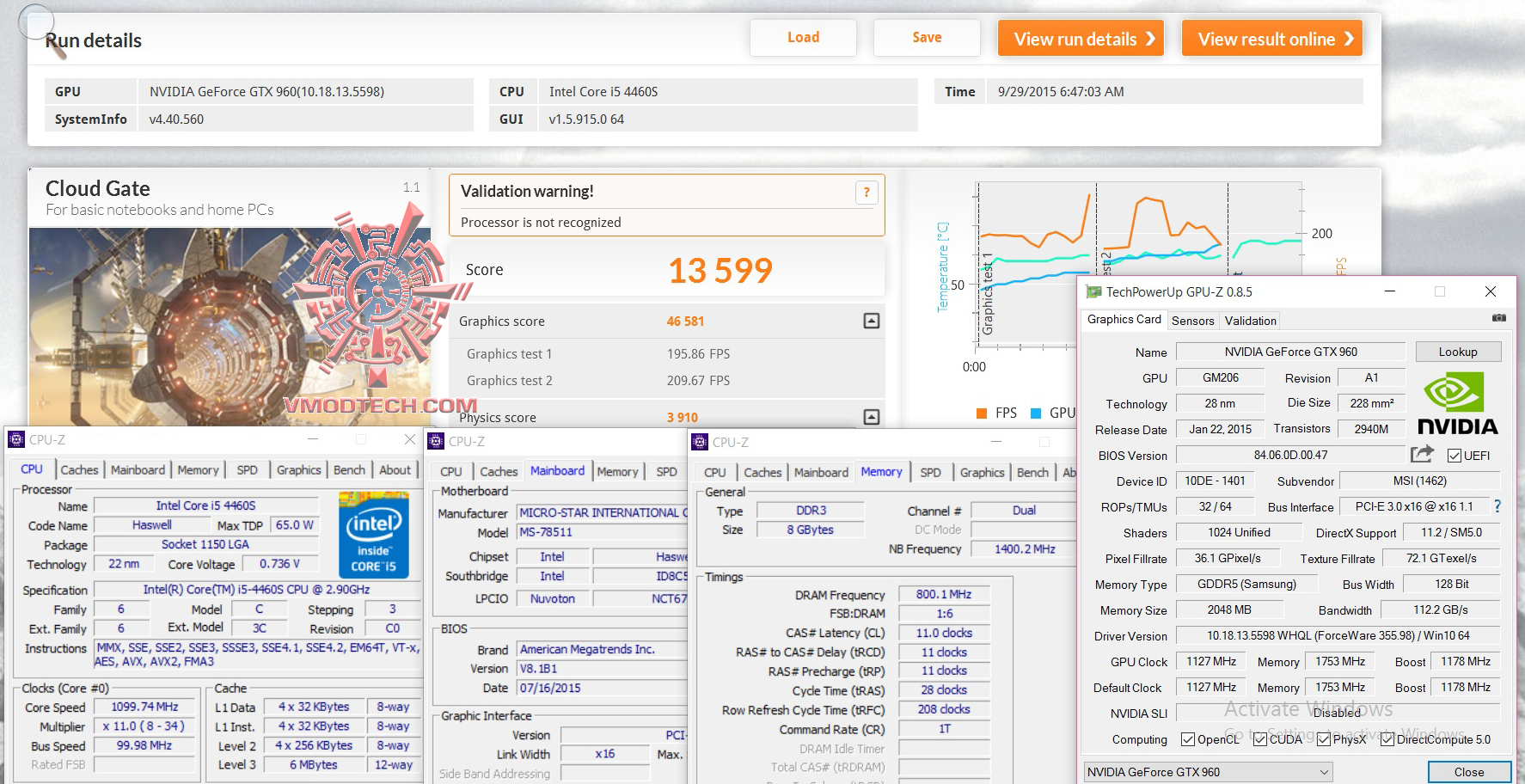This screenshot has width=1525, height=784.
Task: Click the title icon of the CPU-Z Mainboard window
Action: click(436, 441)
